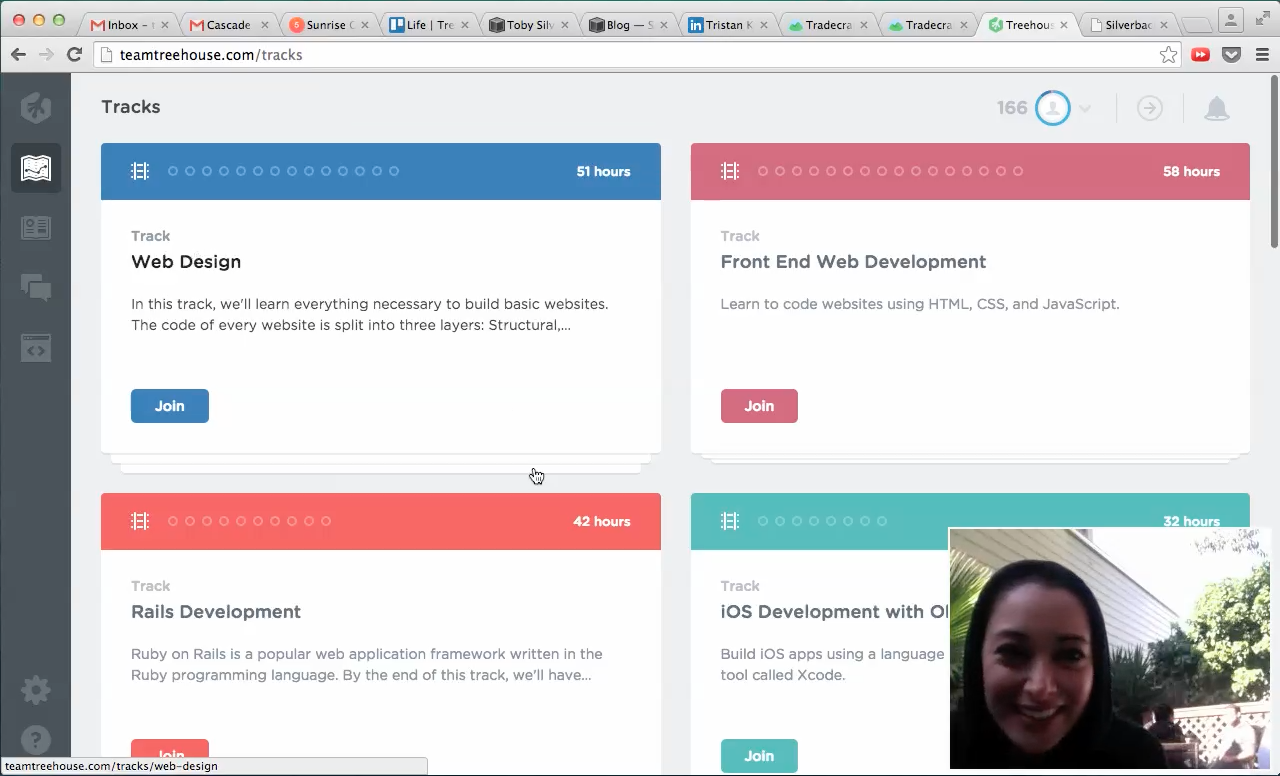Open the help question mark icon
Screen dimensions: 1280x776
click(x=36, y=740)
